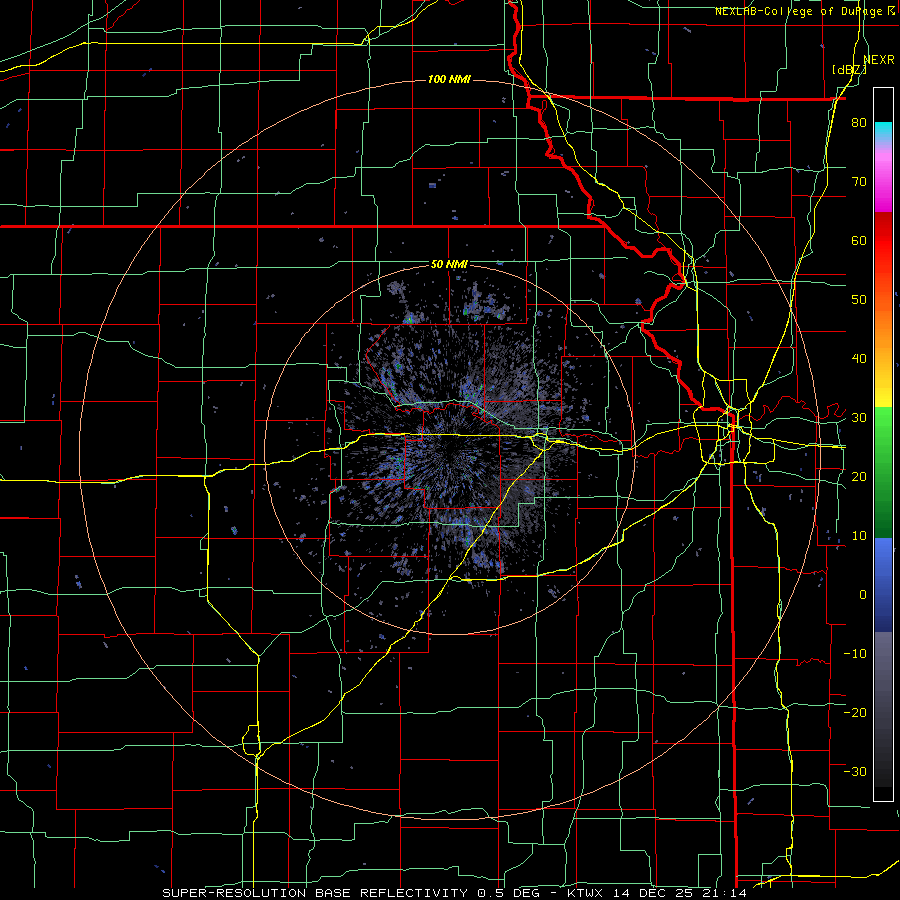Click the blue segment of reflectivity color bar
The height and width of the screenshot is (900, 900).
coord(883,585)
